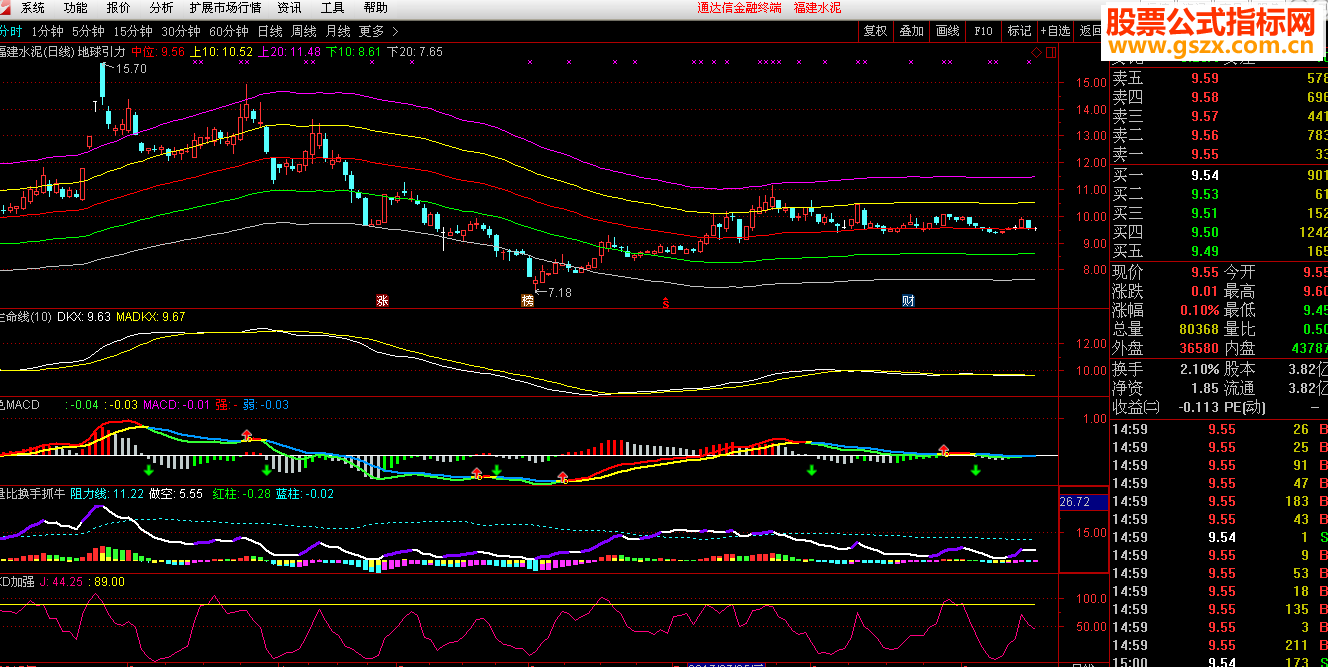
Task: Click the 涨幅 0.10% quote field
Action: pos(1166,310)
